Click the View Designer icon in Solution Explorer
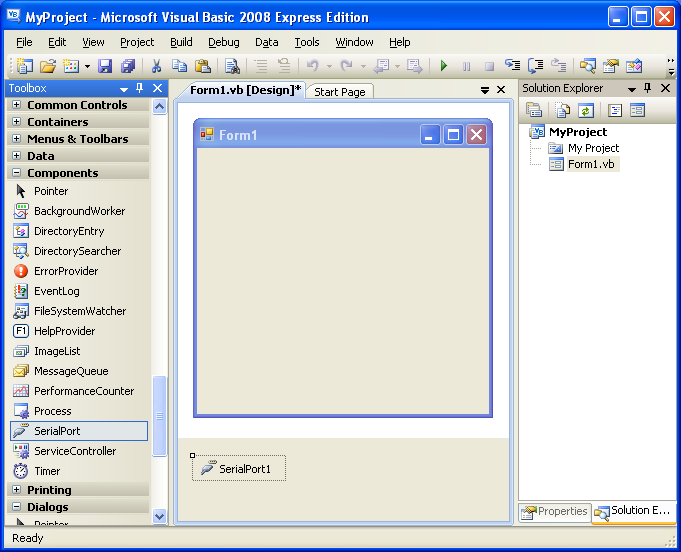 click(x=637, y=110)
